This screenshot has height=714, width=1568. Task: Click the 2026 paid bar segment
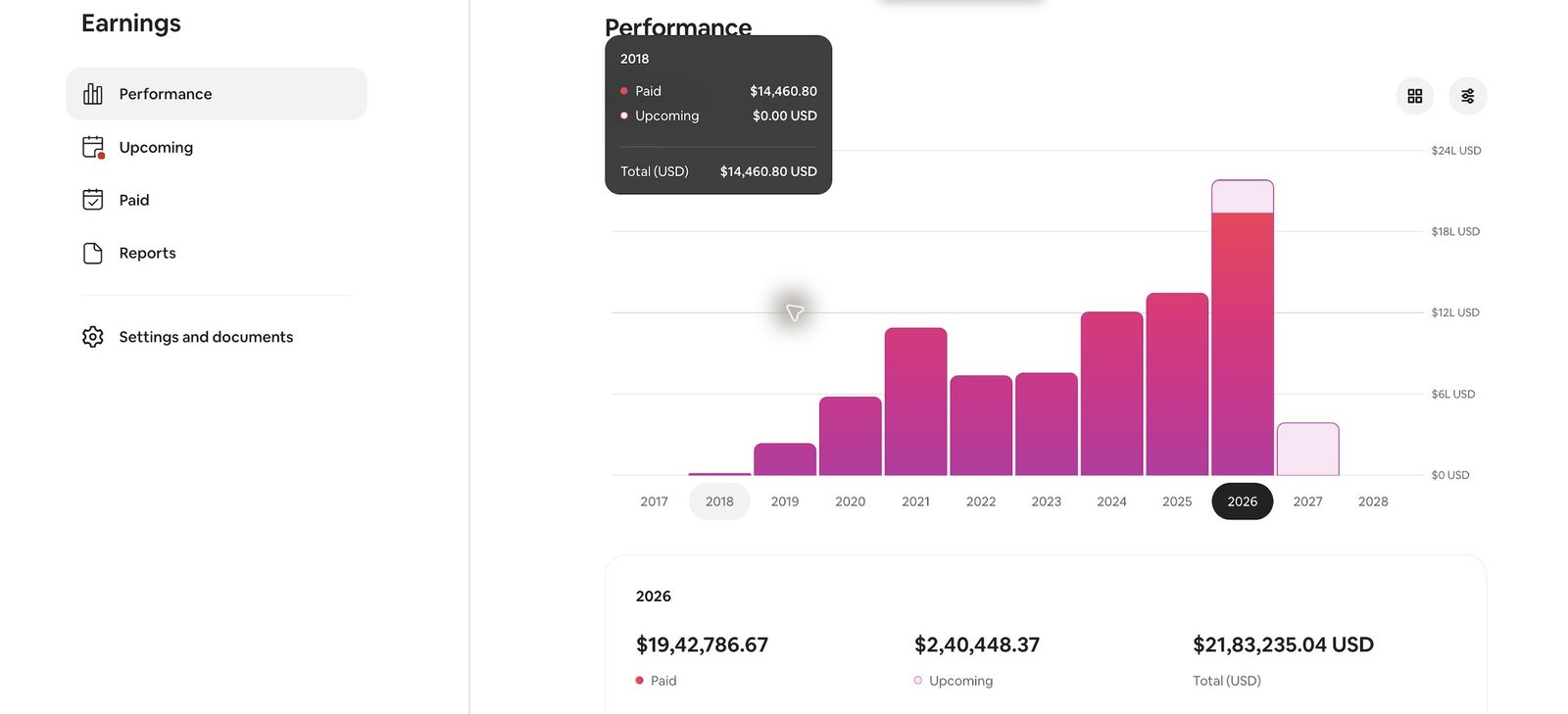(x=1243, y=344)
